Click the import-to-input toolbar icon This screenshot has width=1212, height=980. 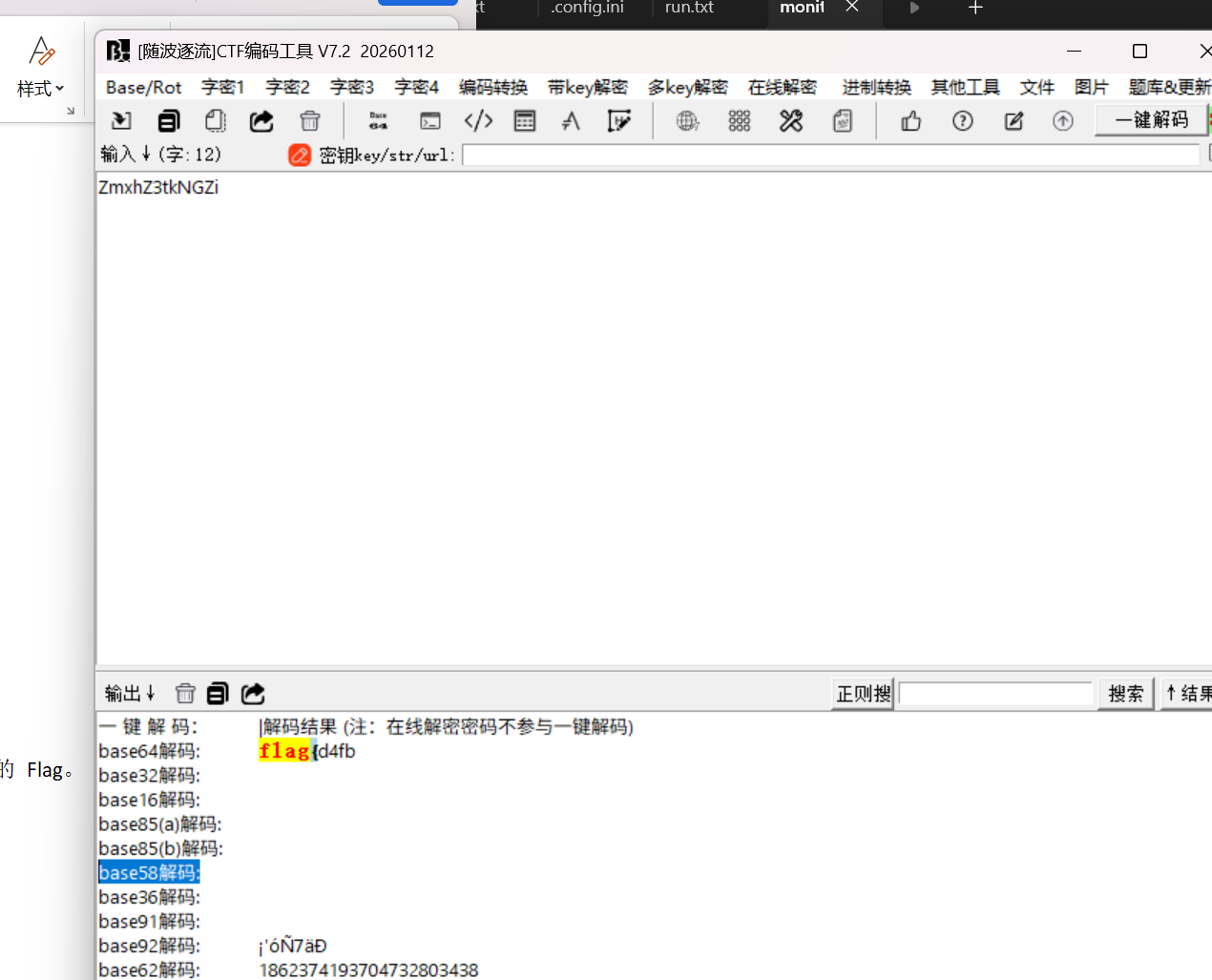tap(121, 121)
